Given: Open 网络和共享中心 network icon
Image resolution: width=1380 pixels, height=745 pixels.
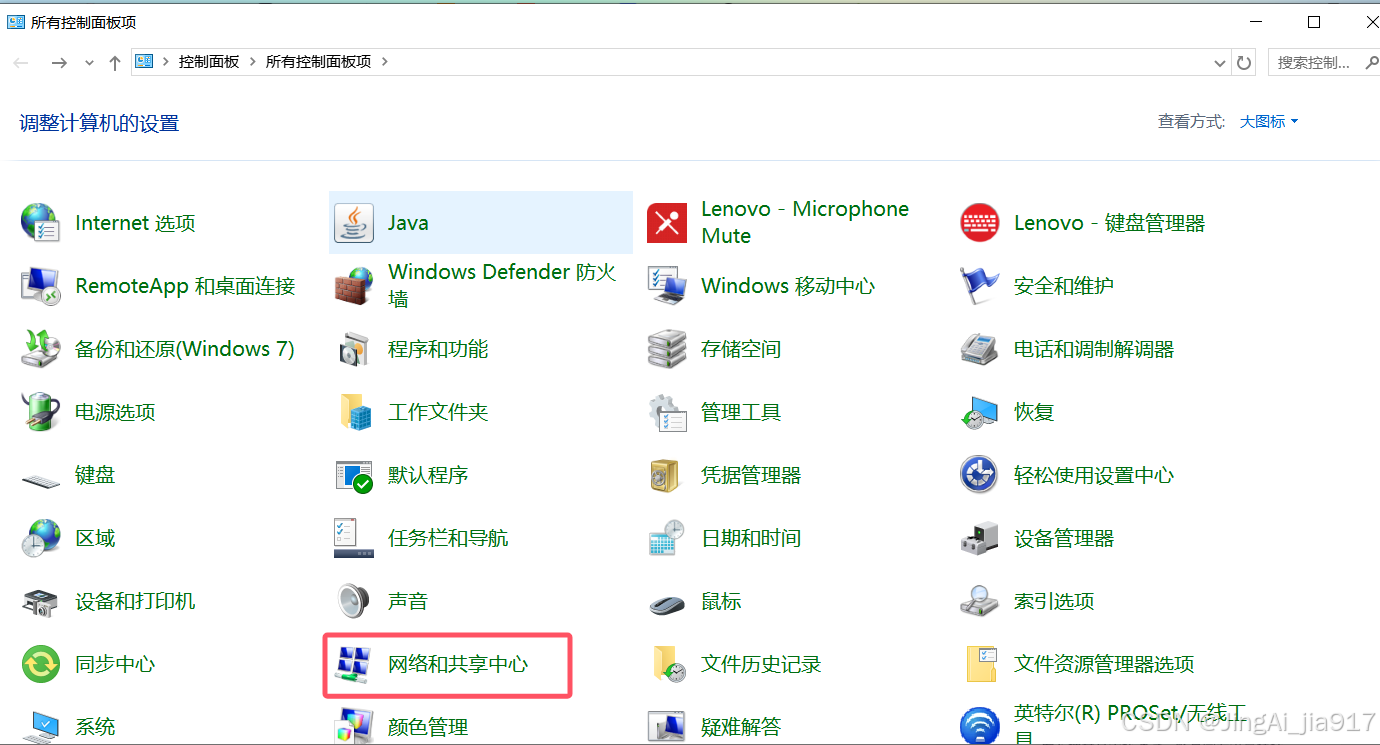Looking at the screenshot, I should pyautogui.click(x=353, y=664).
